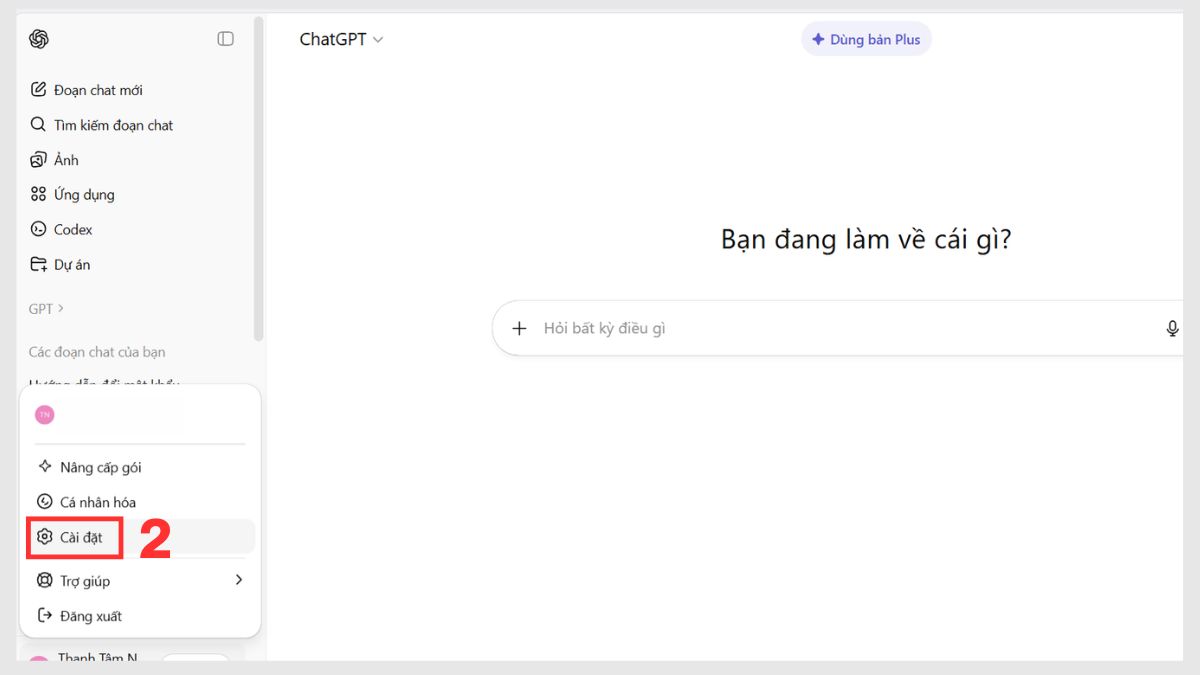
Task: Click the ChatGPT logo icon
Action: tap(38, 38)
